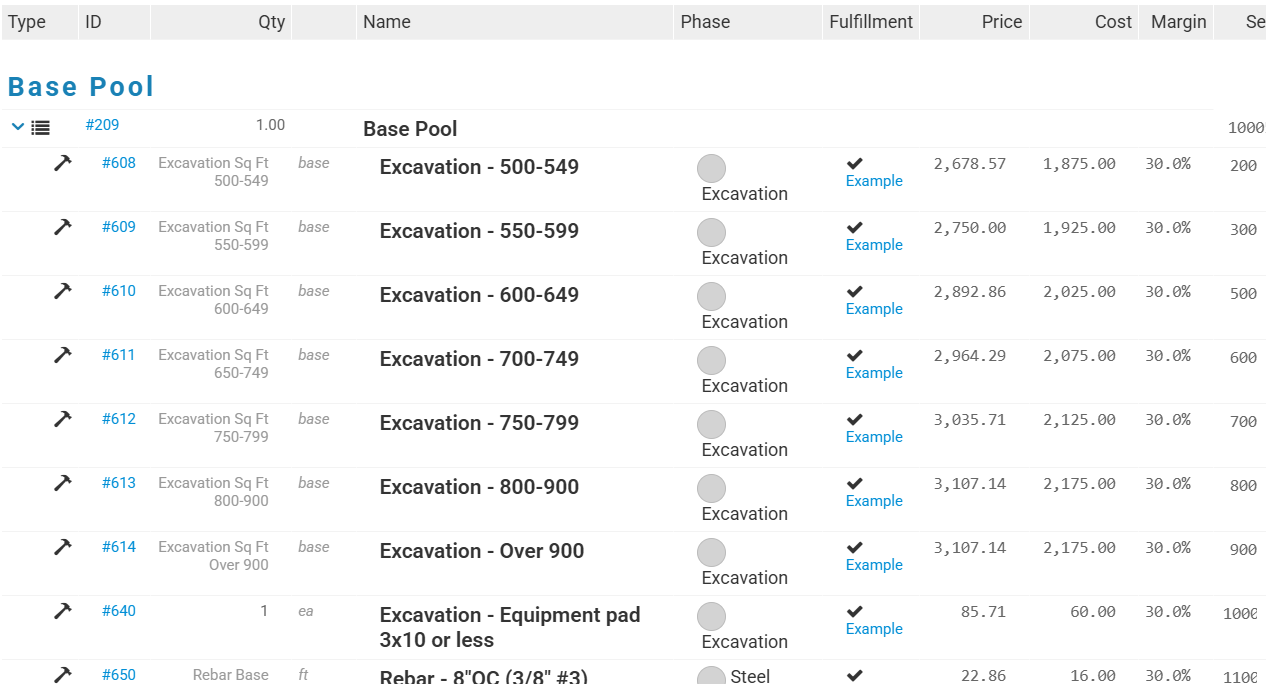Click fulfillment checkmark for Excavation - 700-749
Image resolution: width=1266 pixels, height=684 pixels.
pos(855,356)
